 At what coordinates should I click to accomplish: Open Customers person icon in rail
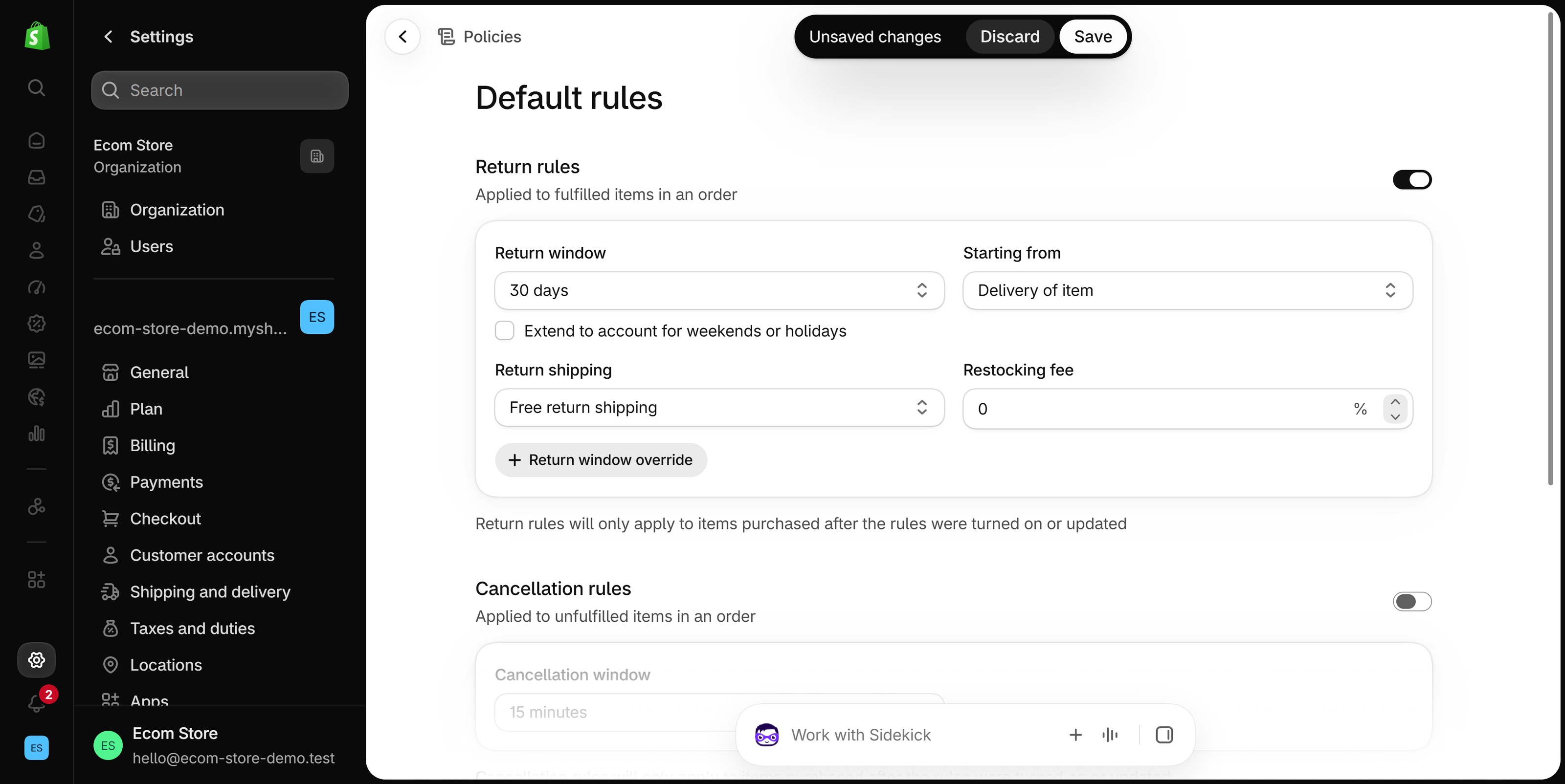coord(37,250)
